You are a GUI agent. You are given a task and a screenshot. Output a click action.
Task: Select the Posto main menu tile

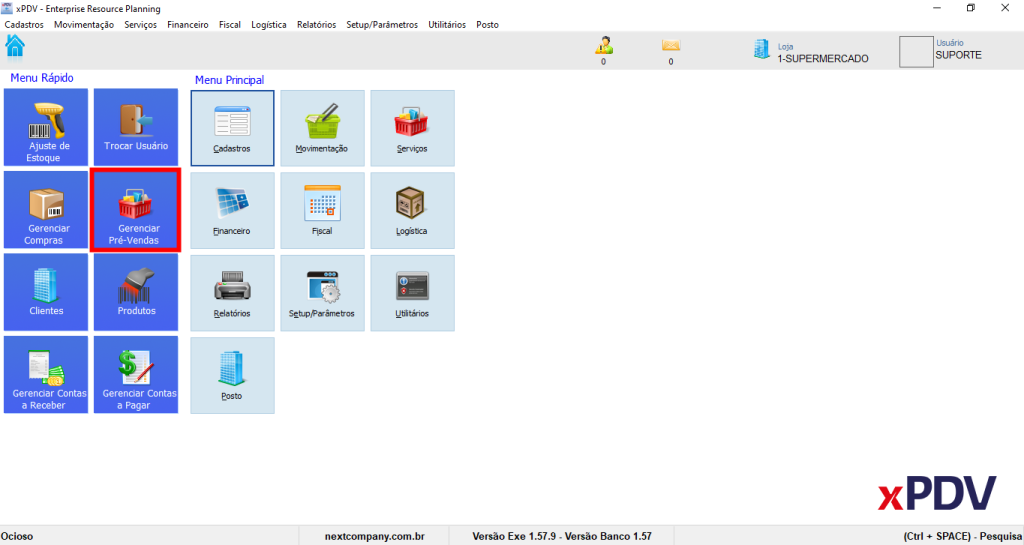232,375
